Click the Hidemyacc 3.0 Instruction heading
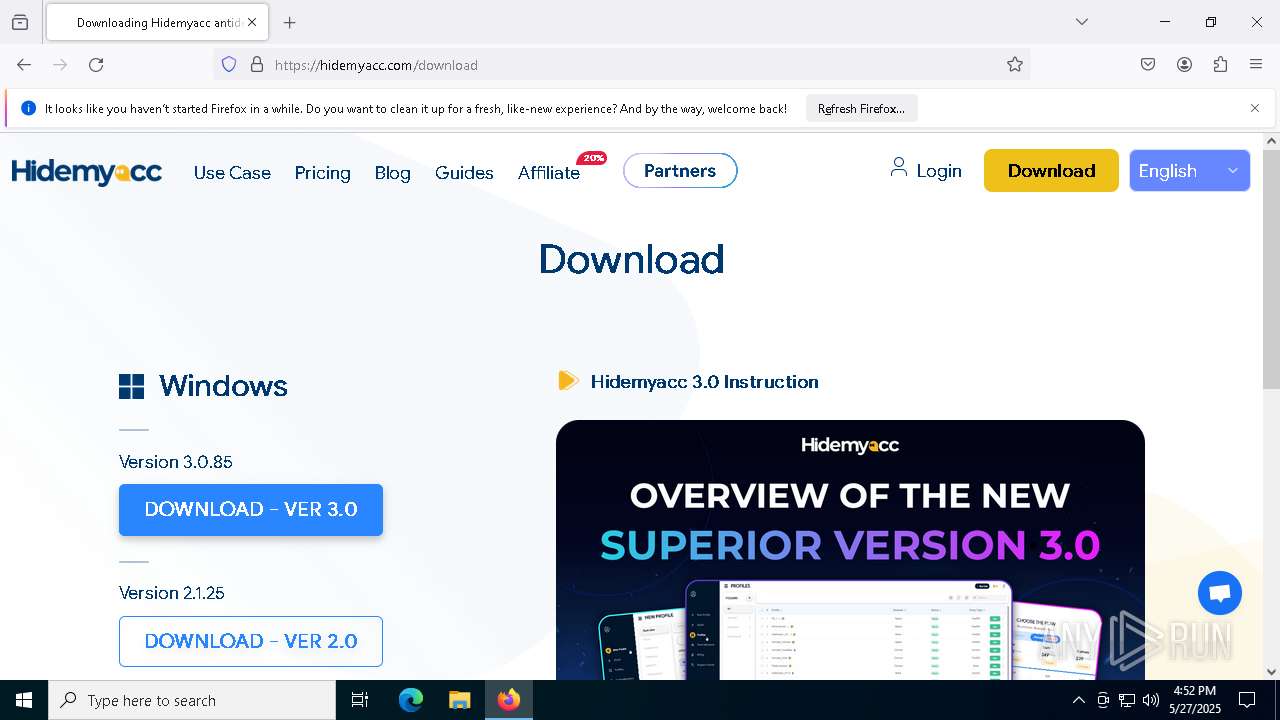The width and height of the screenshot is (1280, 720). click(704, 382)
